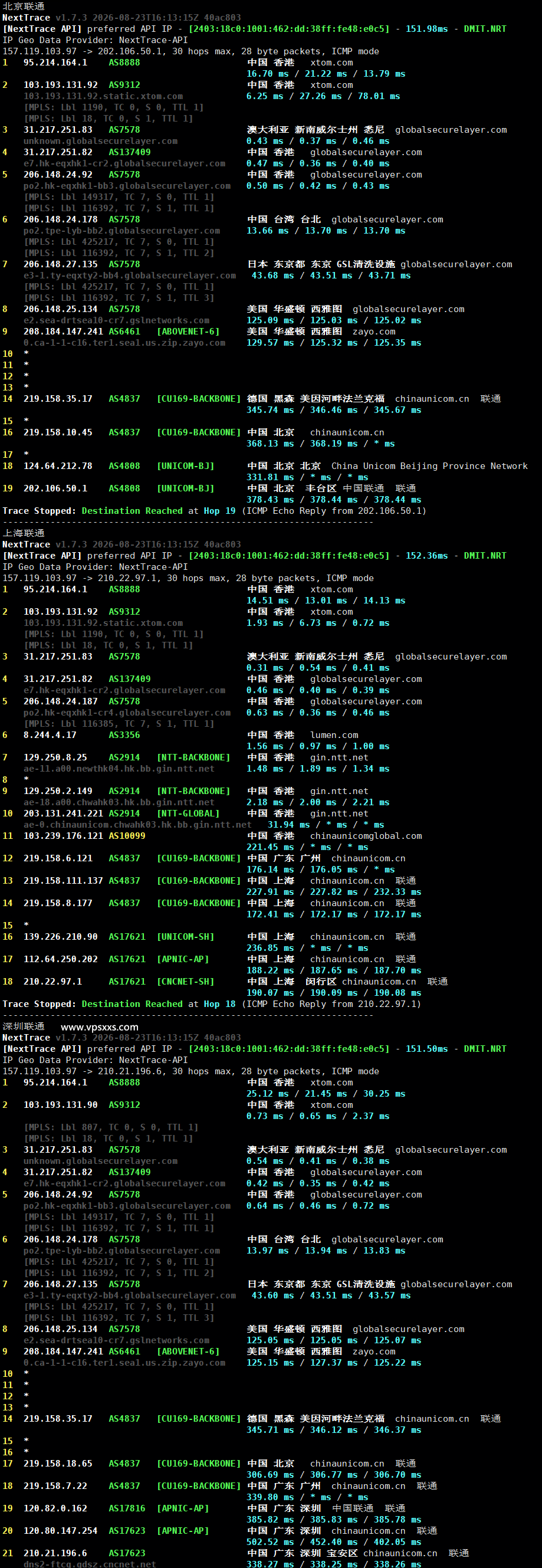
Task: Select IP address 219.158.111.137
Action: click(x=63, y=881)
